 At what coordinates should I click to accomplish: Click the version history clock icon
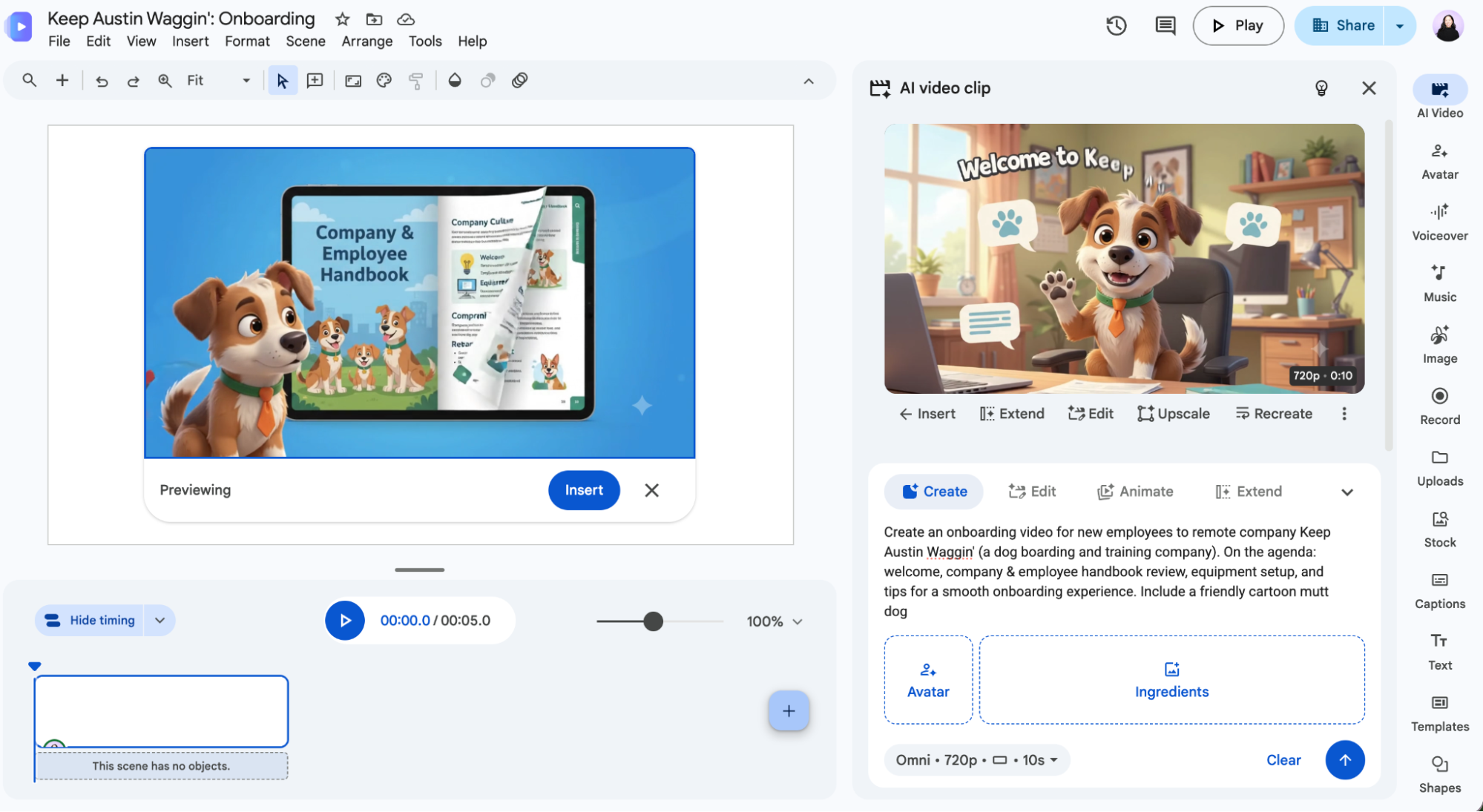coord(1116,26)
